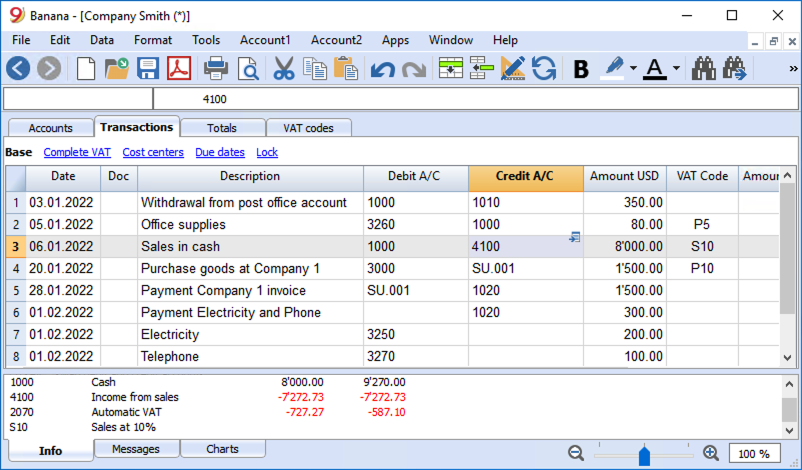Save the file with floppy disk icon
The height and width of the screenshot is (470, 802).
pos(148,69)
